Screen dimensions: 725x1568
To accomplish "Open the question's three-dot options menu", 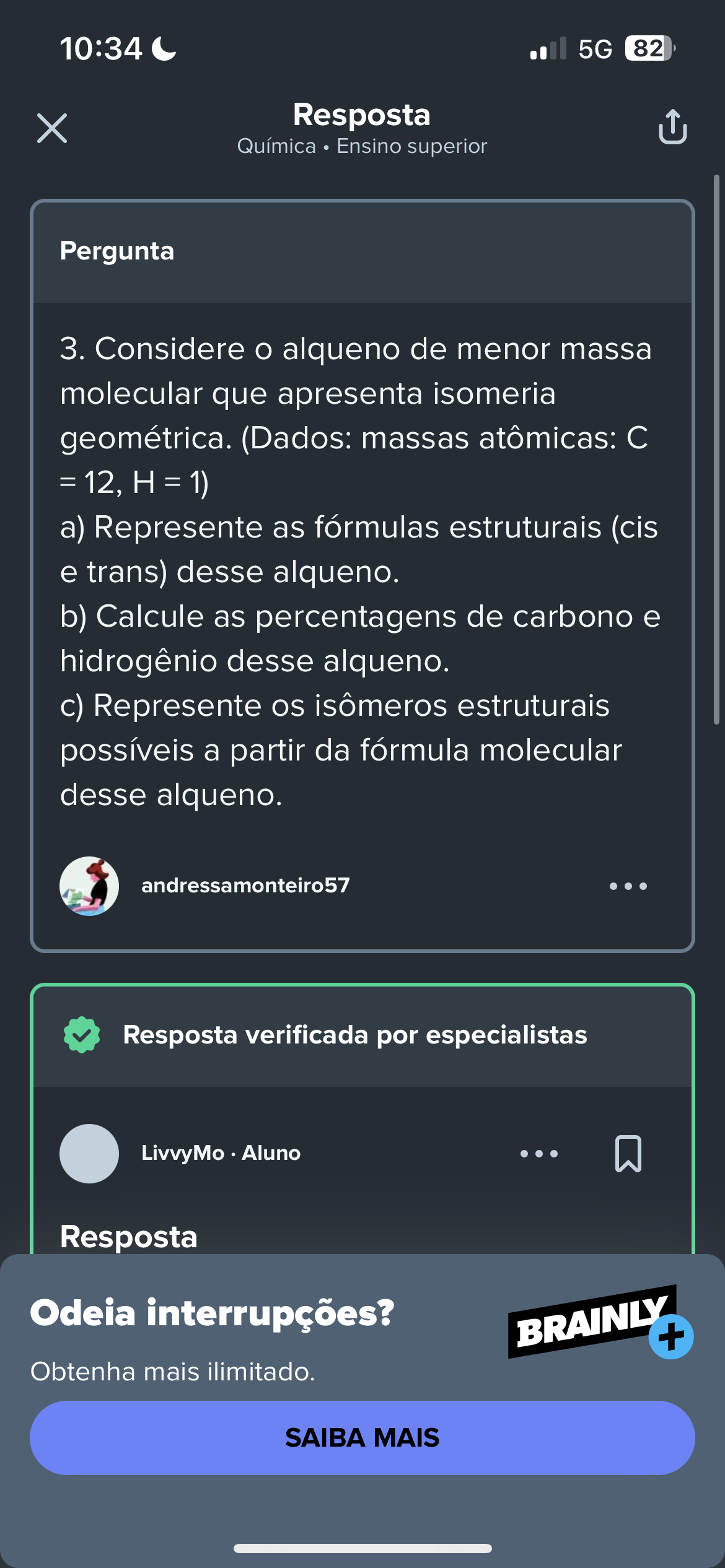I will (628, 886).
